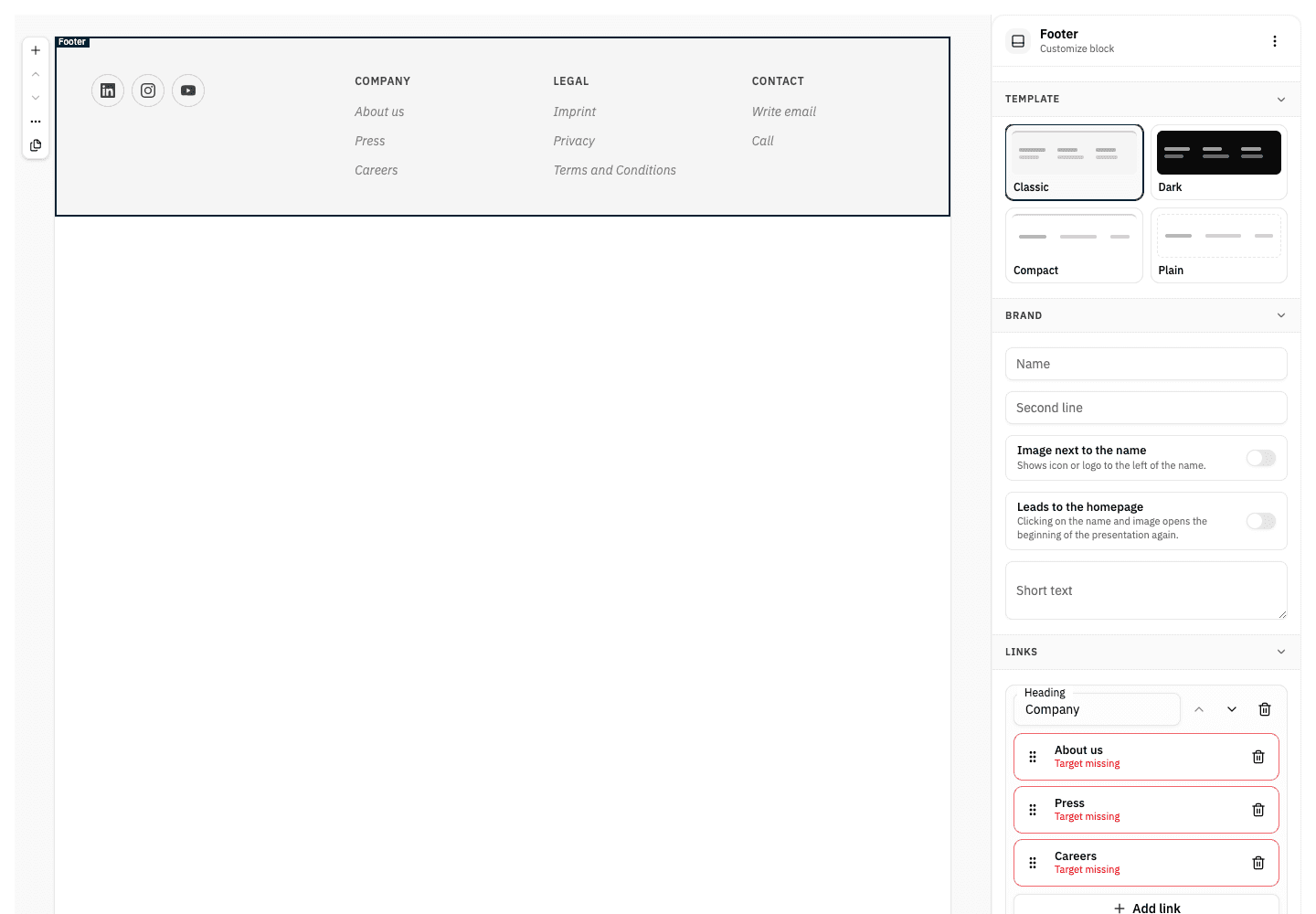Image resolution: width=1316 pixels, height=914 pixels.
Task: Move the Footer block up
Action: click(x=36, y=74)
